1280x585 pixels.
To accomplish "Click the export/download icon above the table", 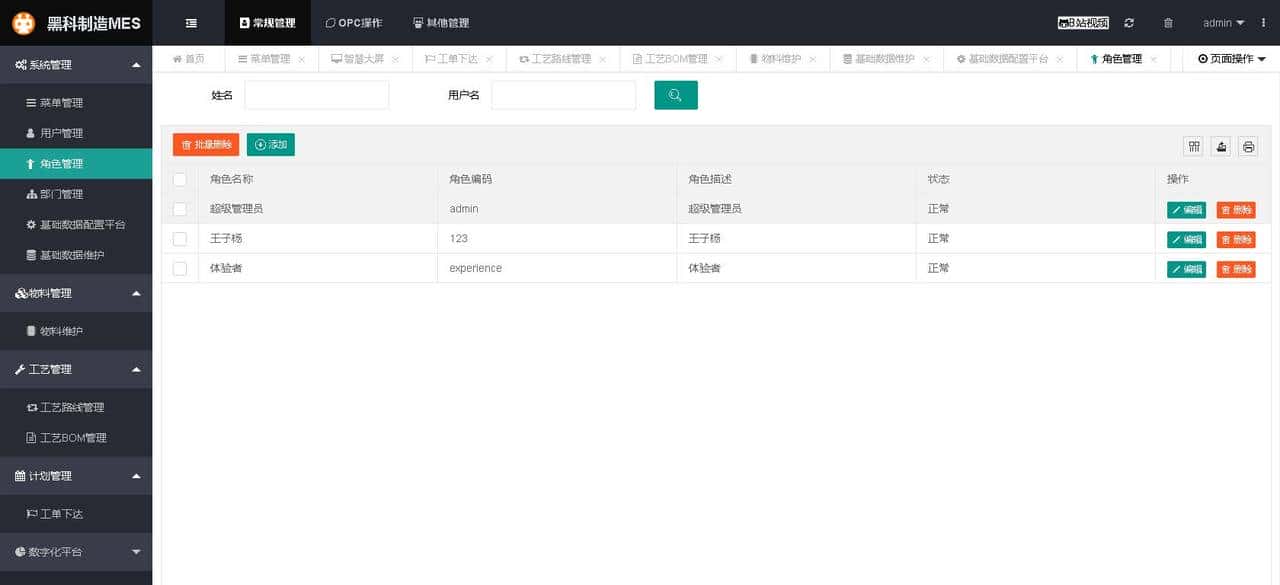I will click(1220, 146).
